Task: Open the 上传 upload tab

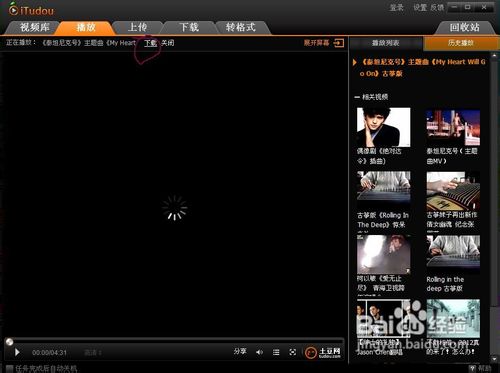Action: (x=137, y=27)
